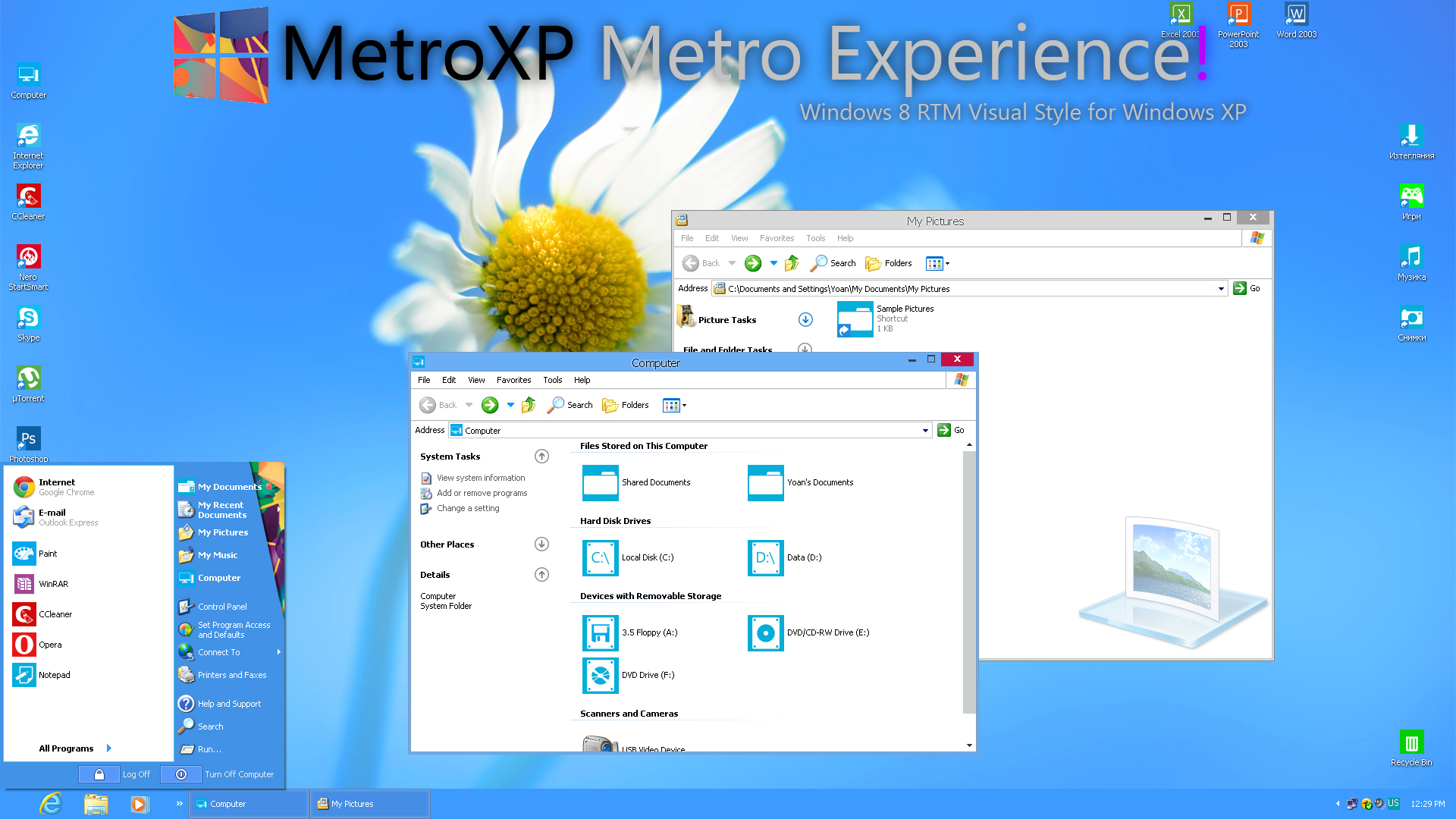The height and width of the screenshot is (819, 1456).
Task: Open the Игри desktop folder
Action: tap(1411, 202)
